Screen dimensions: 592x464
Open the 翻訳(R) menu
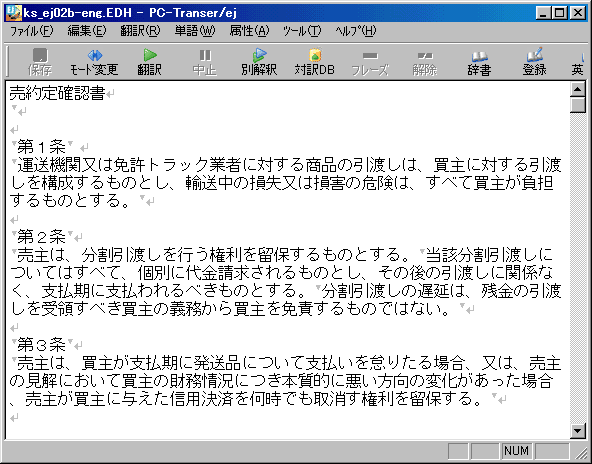[x=140, y=31]
